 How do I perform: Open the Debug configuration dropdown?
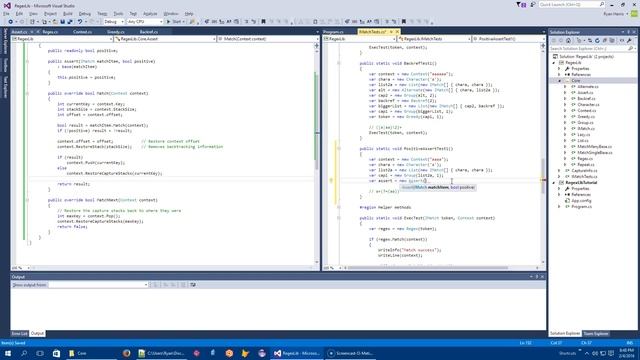(x=114, y=22)
